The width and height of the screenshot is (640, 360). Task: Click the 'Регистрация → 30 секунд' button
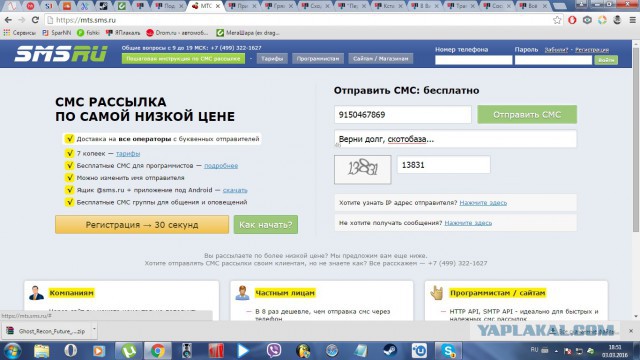pos(142,225)
